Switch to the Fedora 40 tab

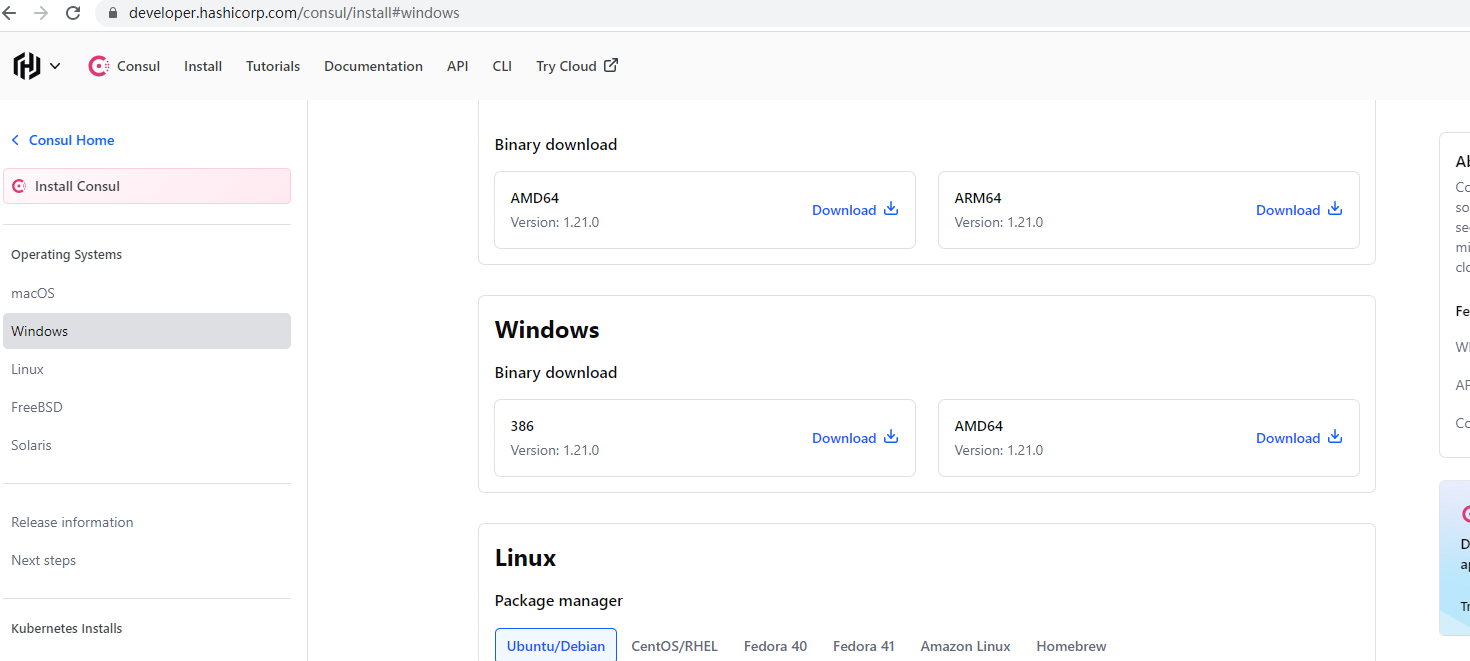775,646
